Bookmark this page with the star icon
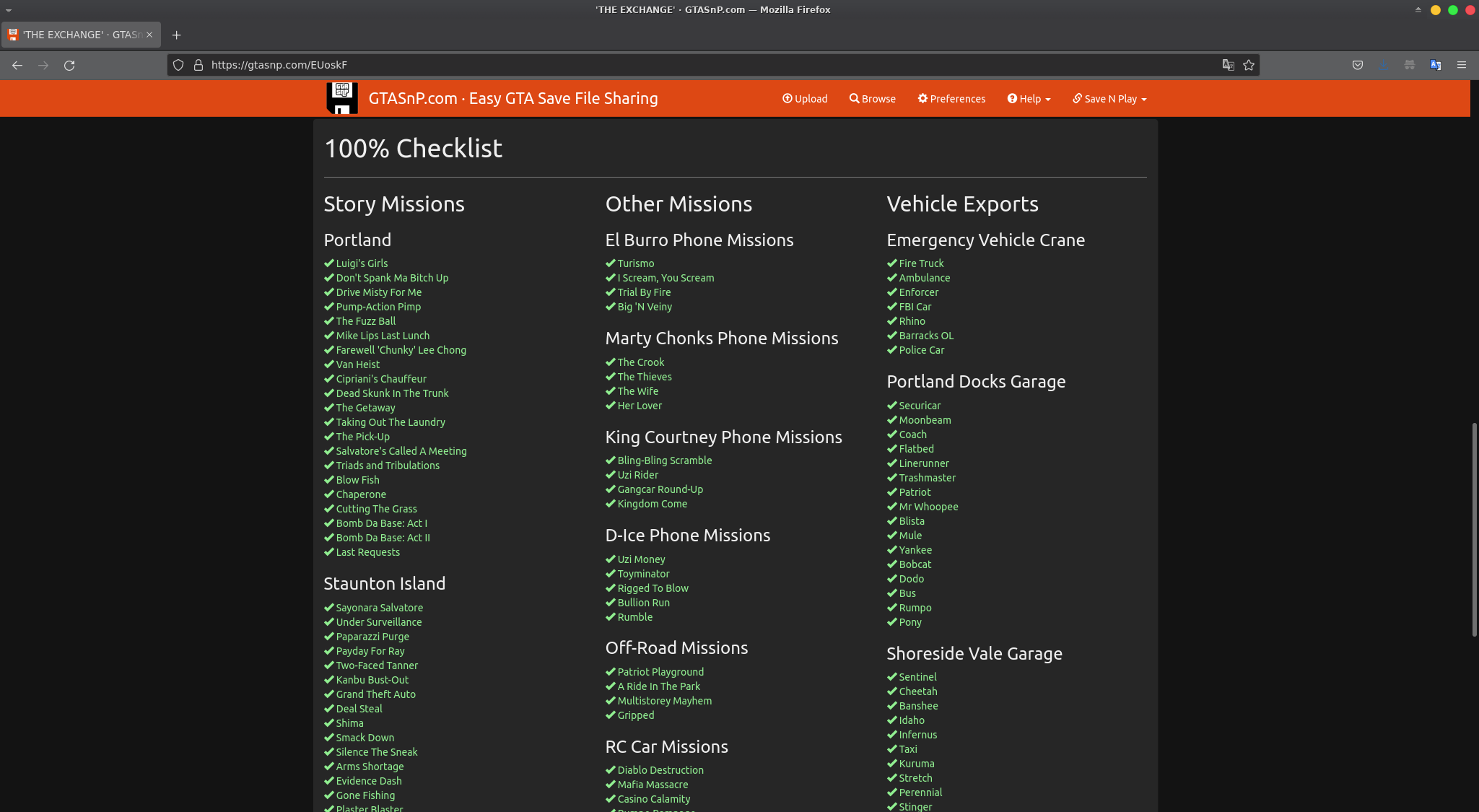This screenshot has width=1479, height=812. [x=1249, y=65]
